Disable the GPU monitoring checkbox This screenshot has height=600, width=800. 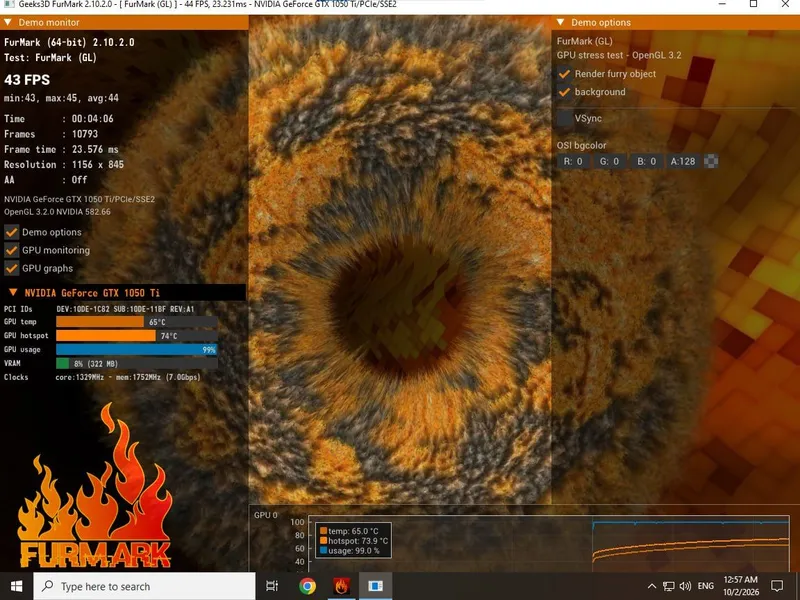click(x=12, y=250)
